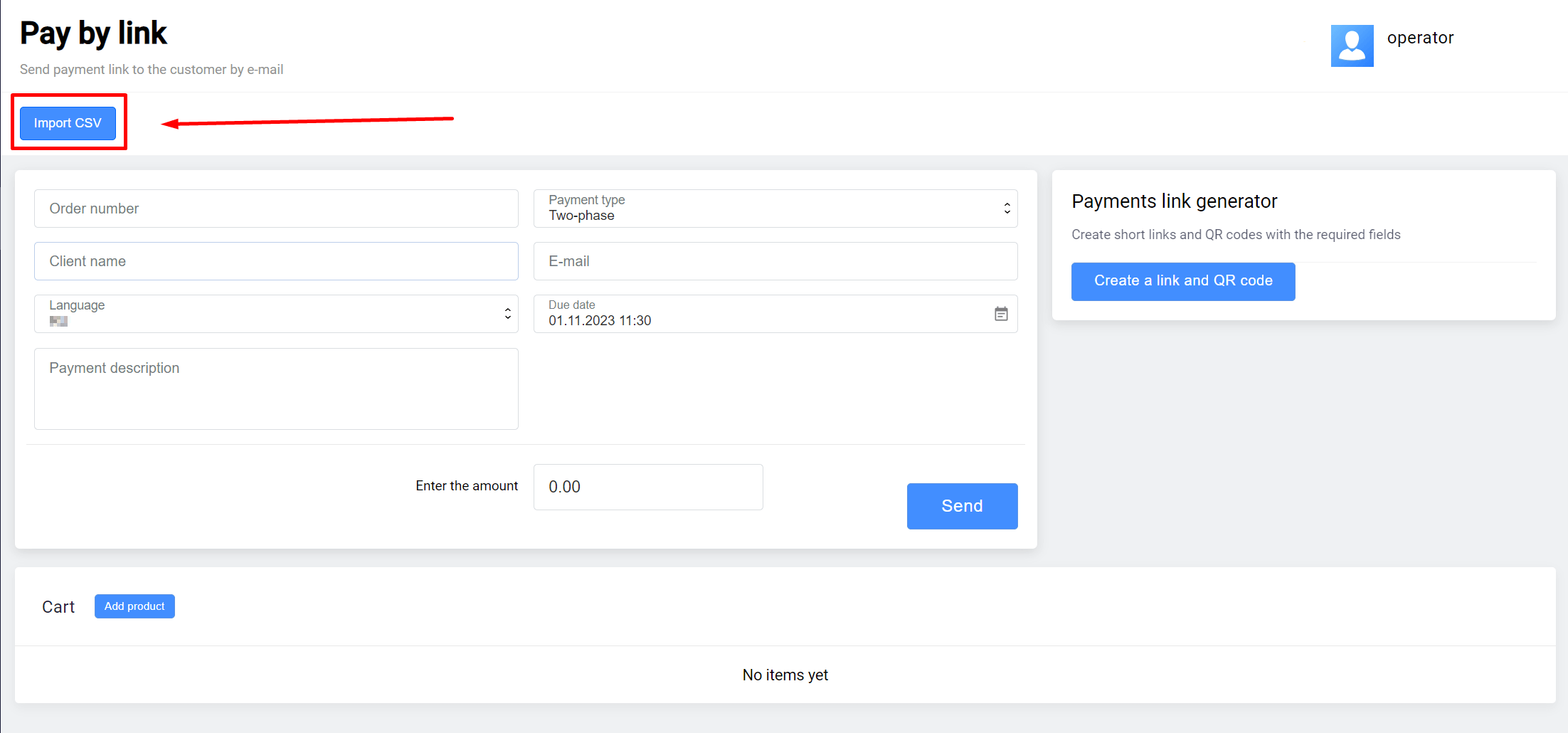The height and width of the screenshot is (733, 1568).
Task: Open the Due date calendar icon
Action: (1001, 314)
